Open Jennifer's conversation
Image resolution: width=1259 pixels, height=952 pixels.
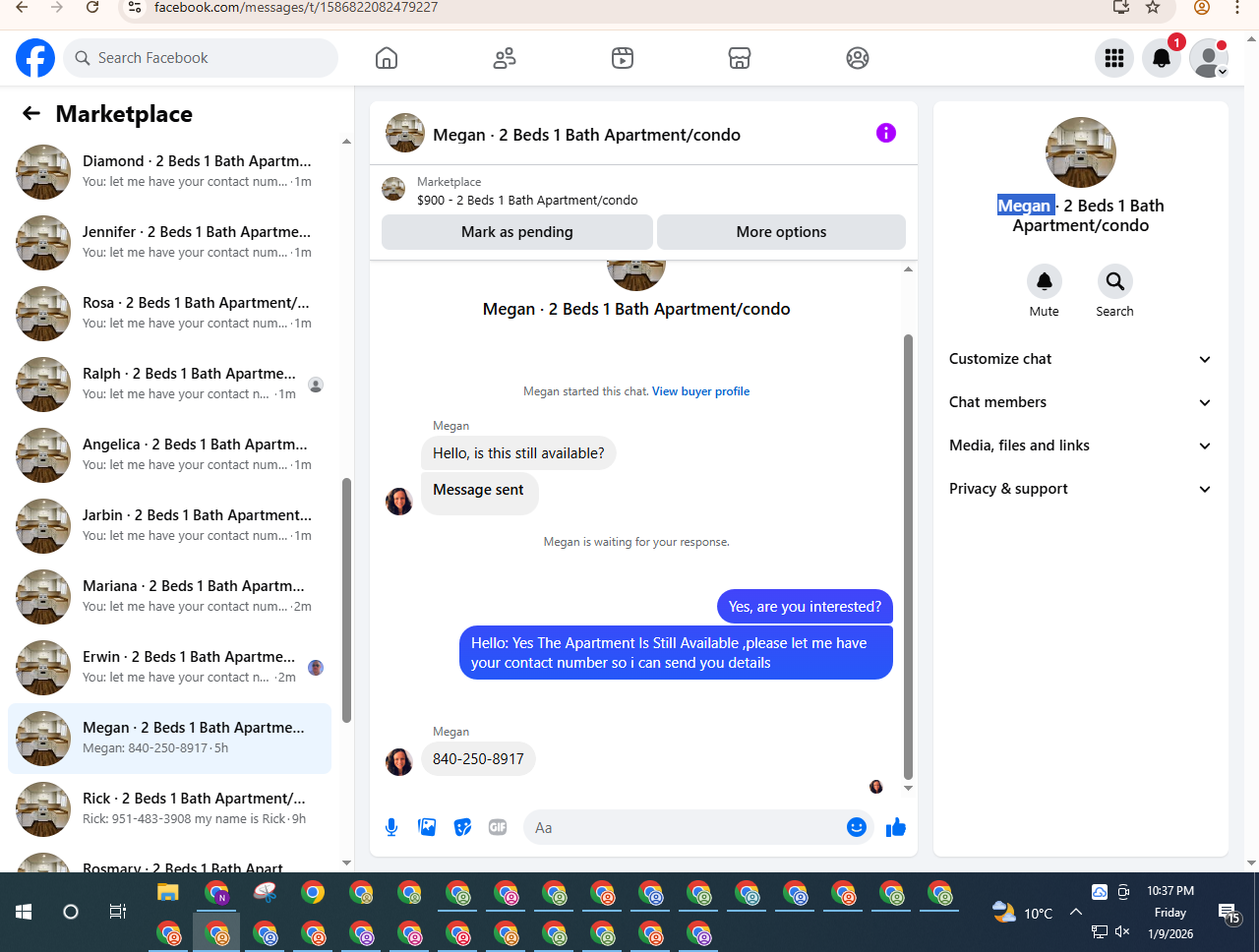(169, 243)
